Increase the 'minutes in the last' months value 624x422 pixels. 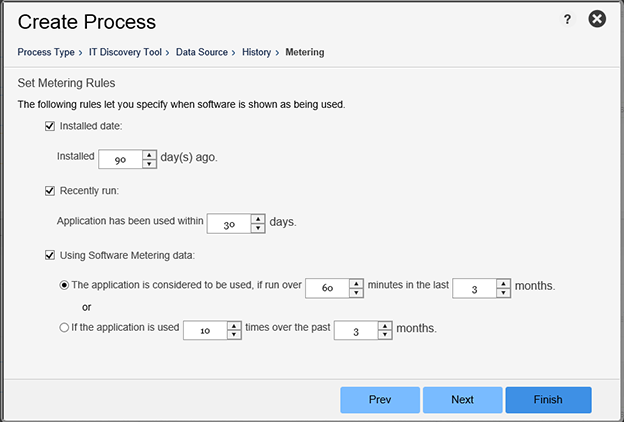(x=503, y=283)
